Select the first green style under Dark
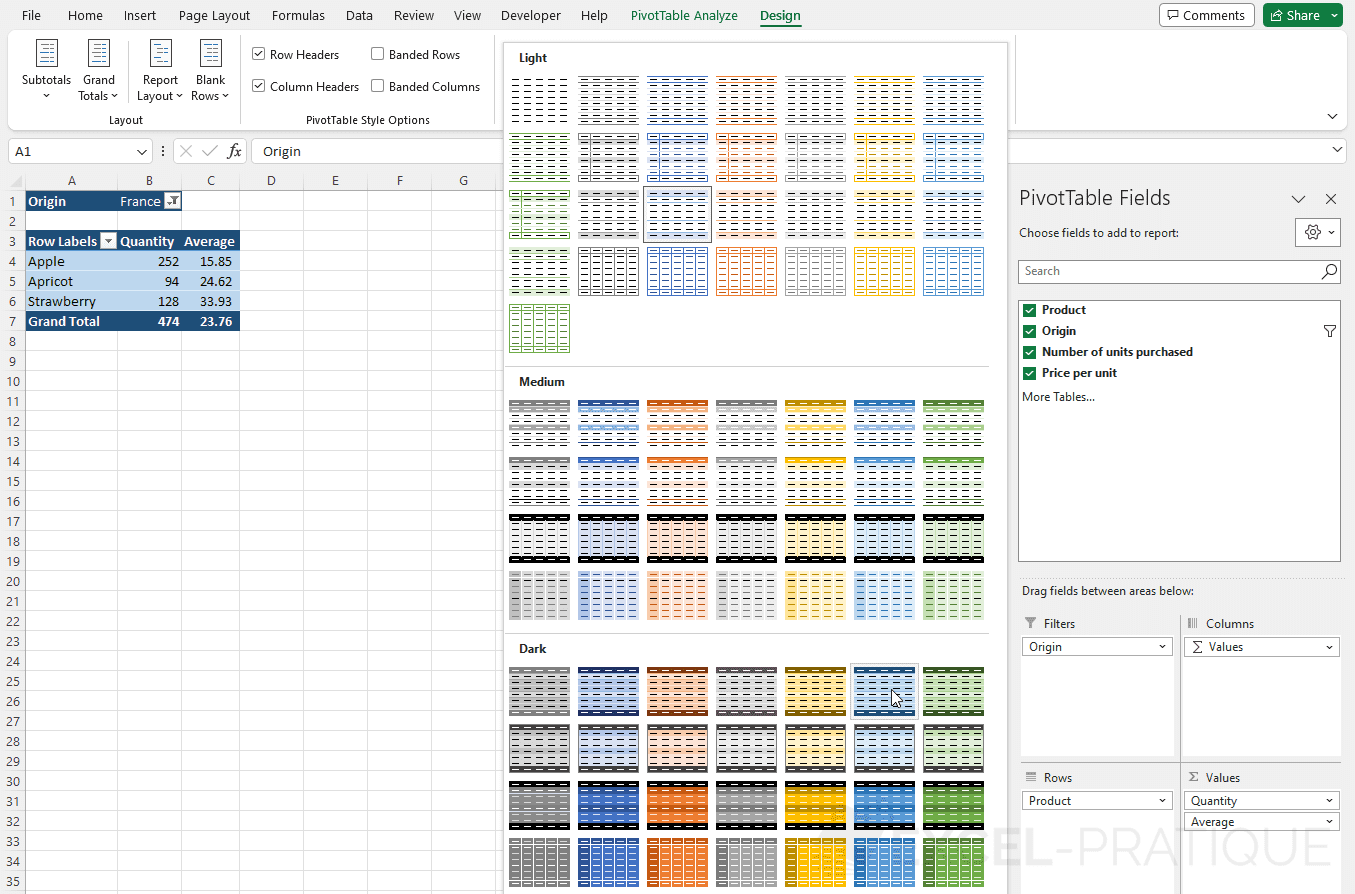Viewport: 1355px width, 894px height. [x=952, y=691]
